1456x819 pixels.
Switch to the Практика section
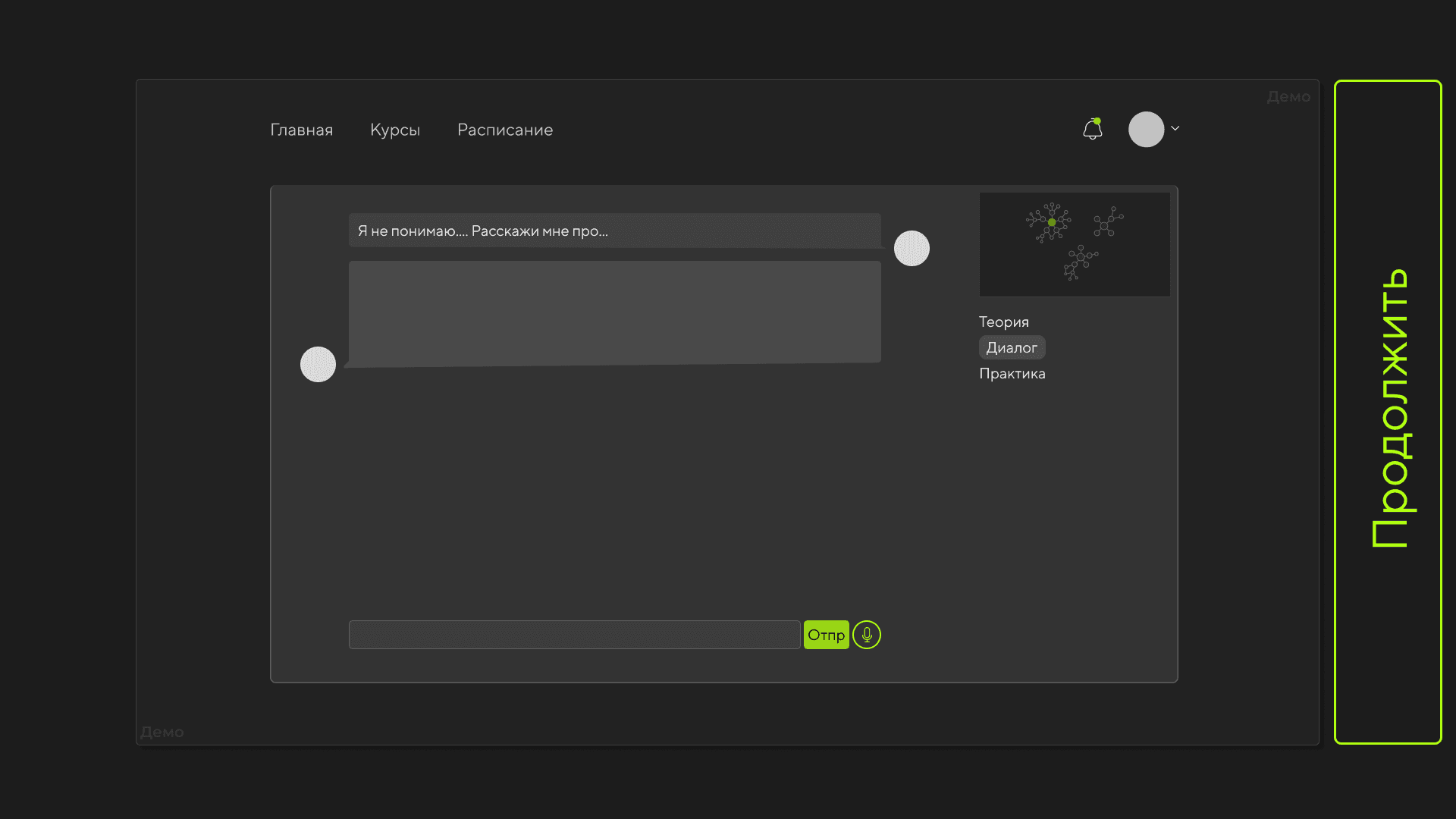tap(1012, 373)
